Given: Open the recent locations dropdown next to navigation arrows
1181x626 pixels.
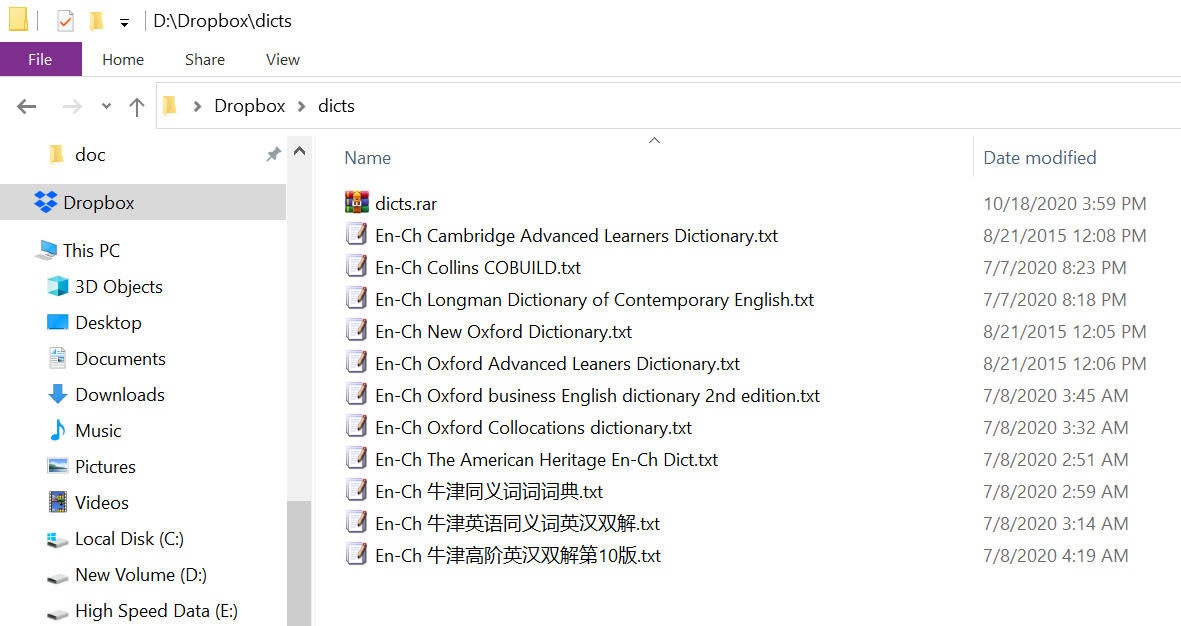Looking at the screenshot, I should 105,105.
